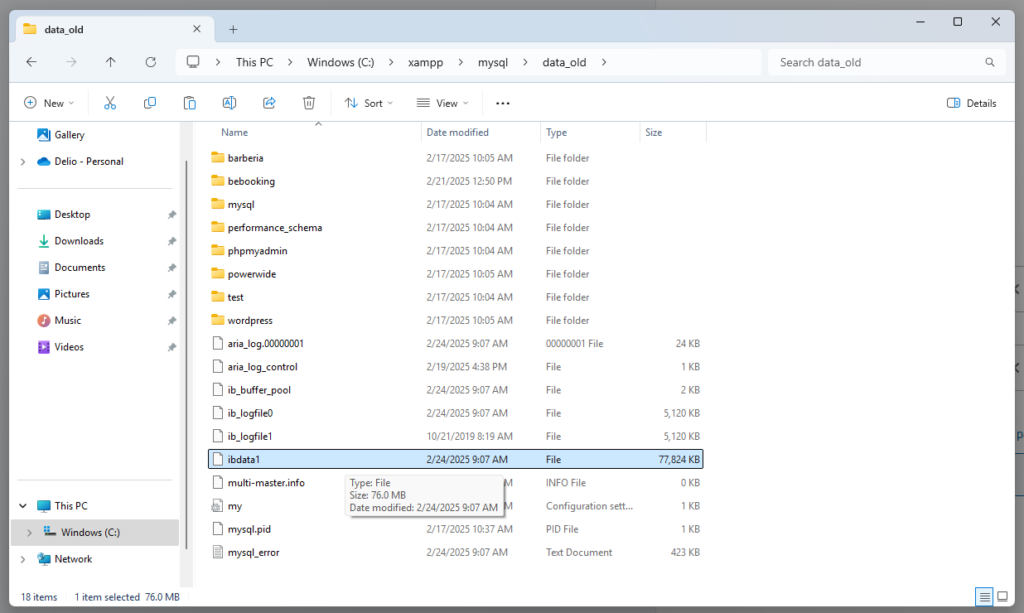The image size is (1024, 613).
Task: Sort files by Date modified column
Action: 457,132
